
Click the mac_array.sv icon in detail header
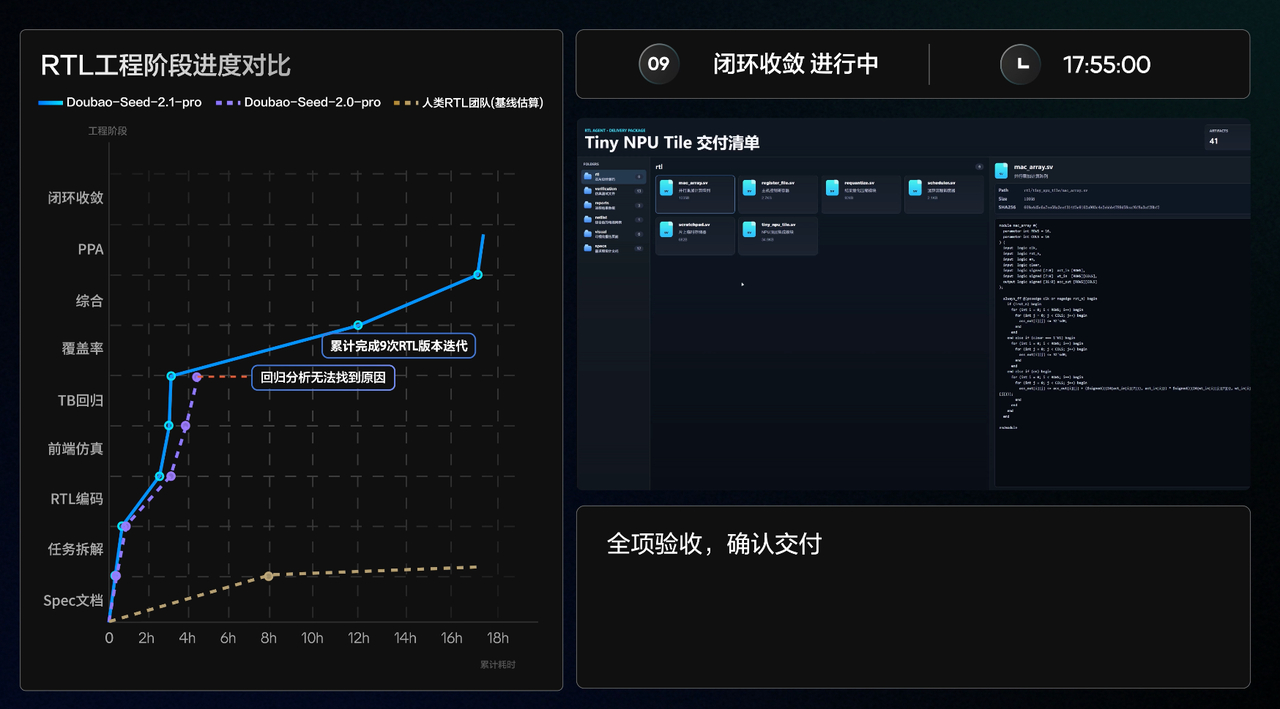click(1003, 171)
